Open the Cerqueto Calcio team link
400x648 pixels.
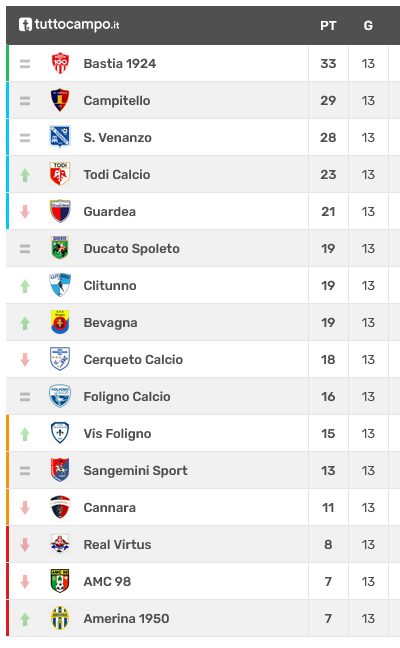coord(133,359)
